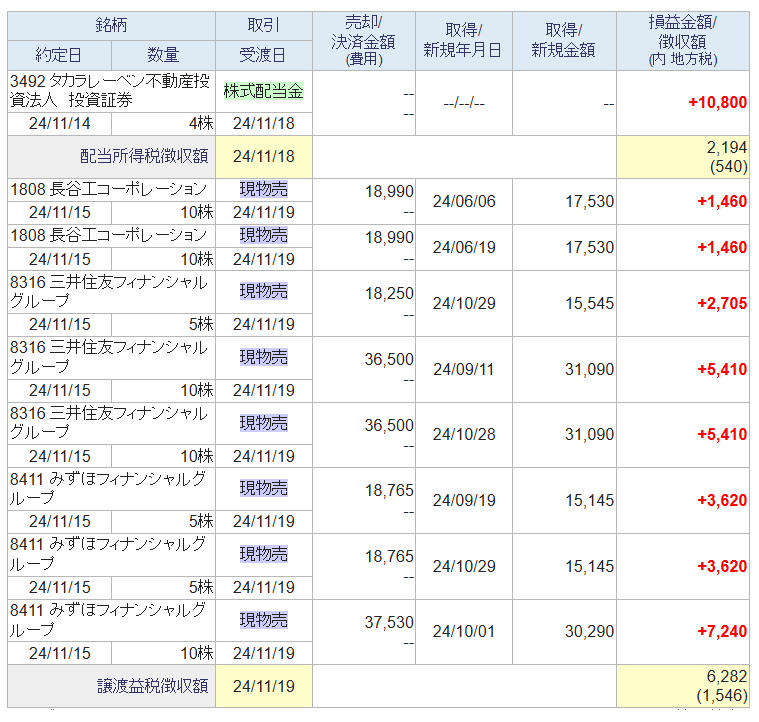The height and width of the screenshot is (722, 759).
Task: Click the +2,705 profit value
Action: click(722, 303)
